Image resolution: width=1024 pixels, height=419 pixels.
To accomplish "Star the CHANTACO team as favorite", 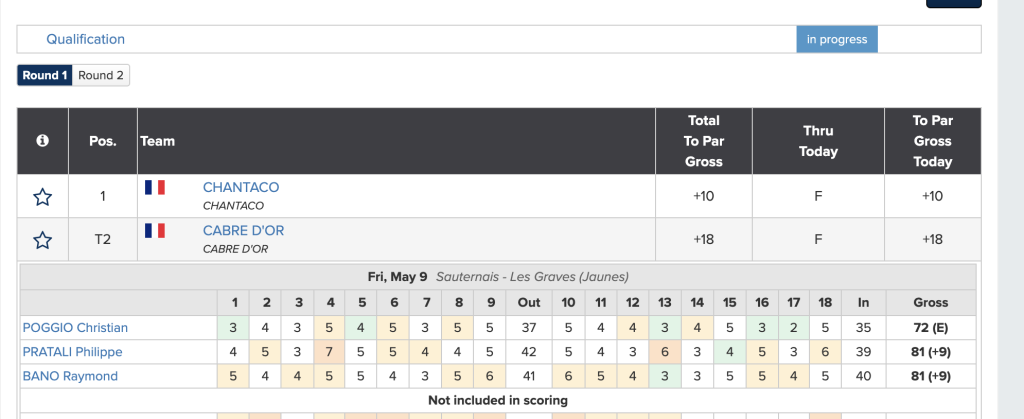I will click(42, 197).
